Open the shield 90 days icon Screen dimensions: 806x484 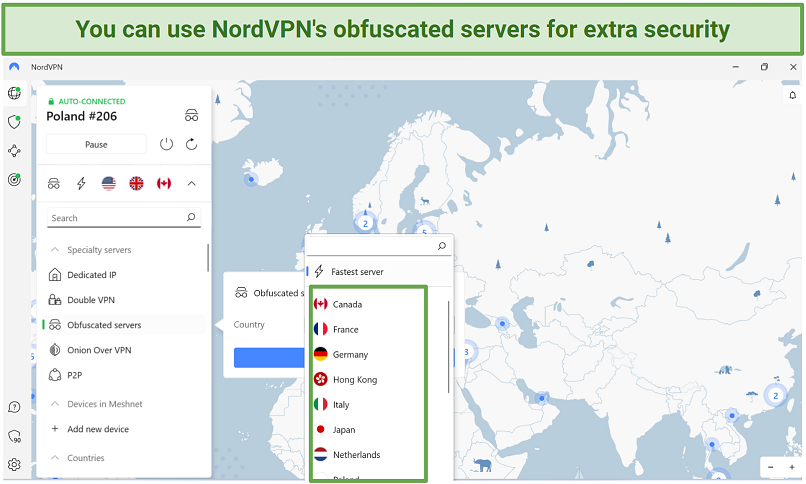tap(14, 436)
